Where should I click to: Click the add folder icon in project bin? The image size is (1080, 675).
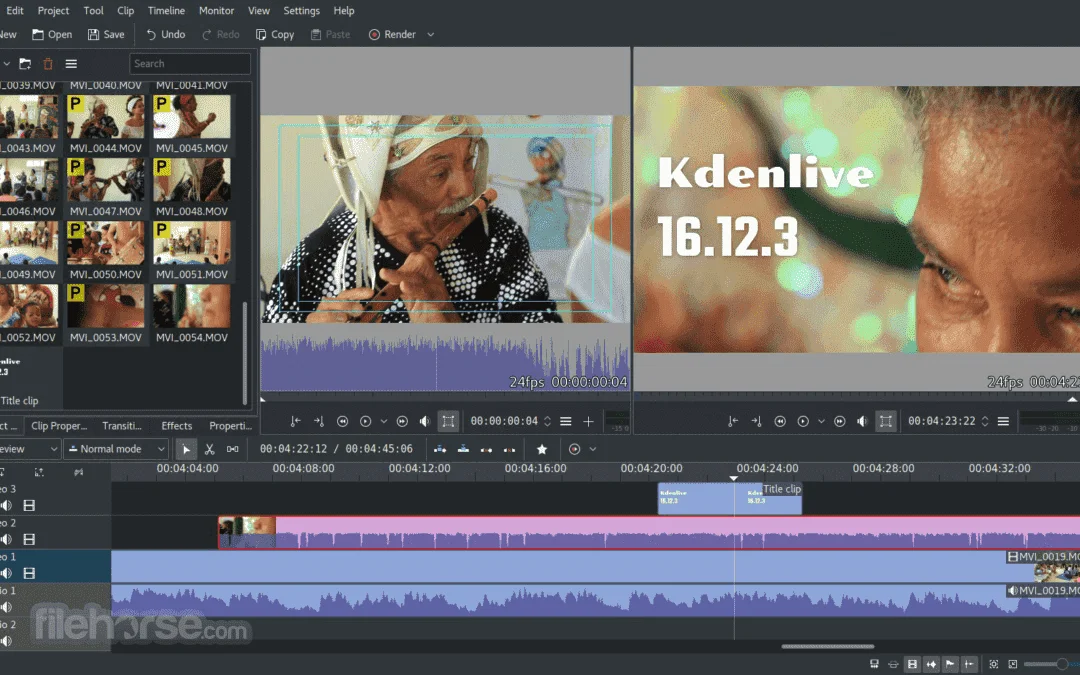coord(25,63)
